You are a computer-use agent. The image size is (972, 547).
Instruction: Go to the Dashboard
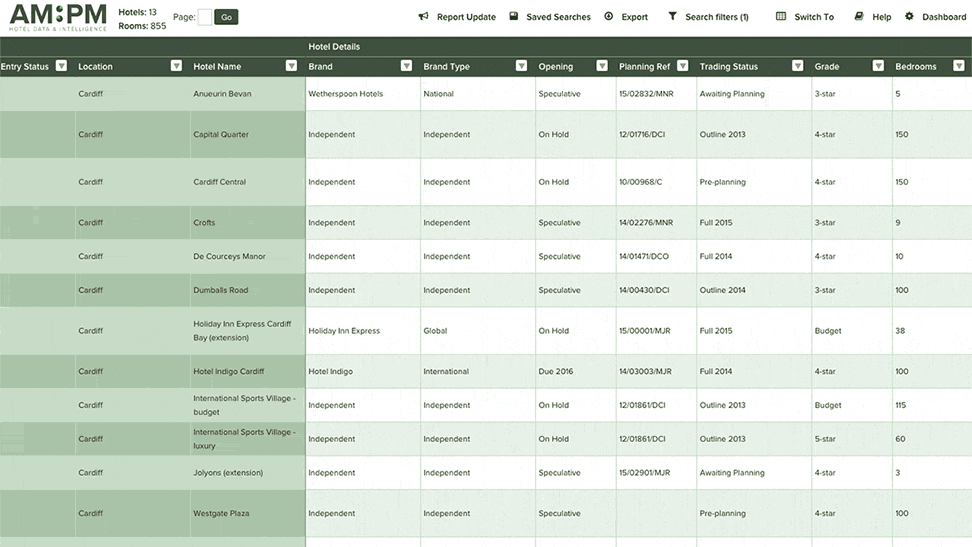(943, 17)
